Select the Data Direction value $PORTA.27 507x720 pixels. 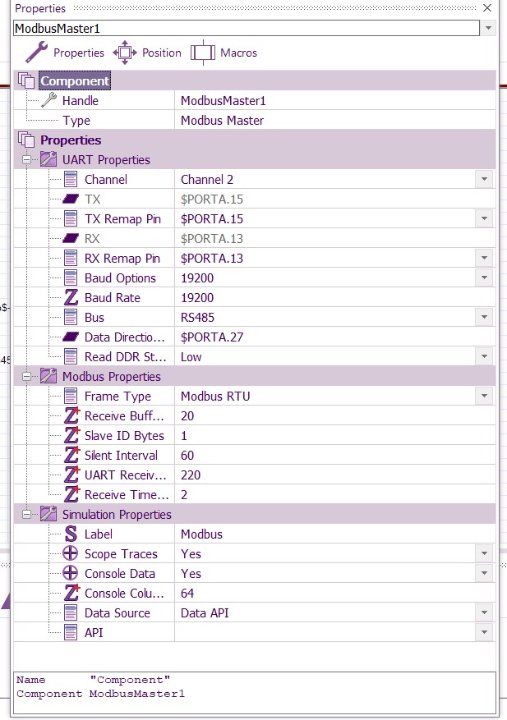tap(335, 337)
